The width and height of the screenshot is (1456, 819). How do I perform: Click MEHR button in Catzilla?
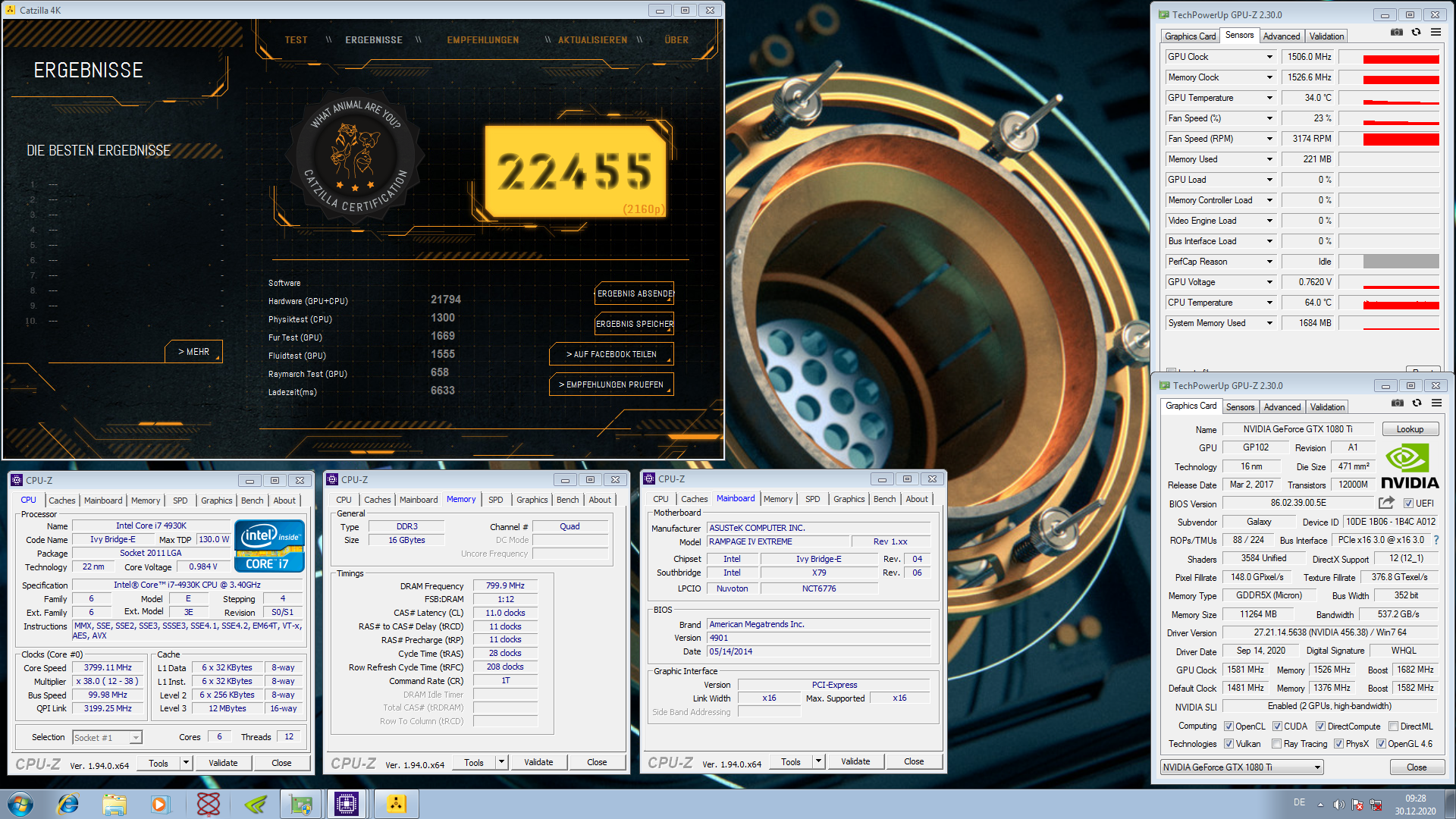pyautogui.click(x=194, y=352)
